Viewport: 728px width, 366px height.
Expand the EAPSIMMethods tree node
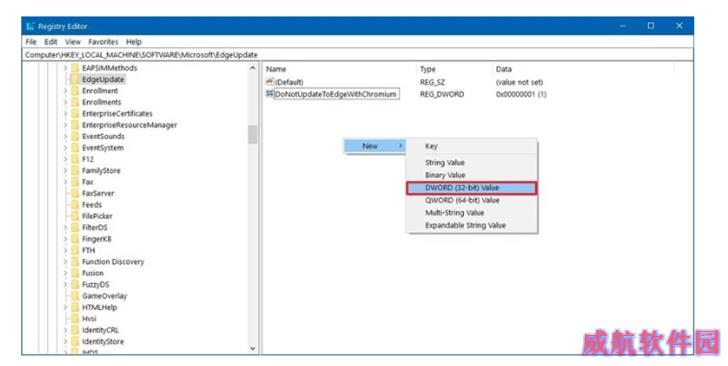pyautogui.click(x=65, y=68)
